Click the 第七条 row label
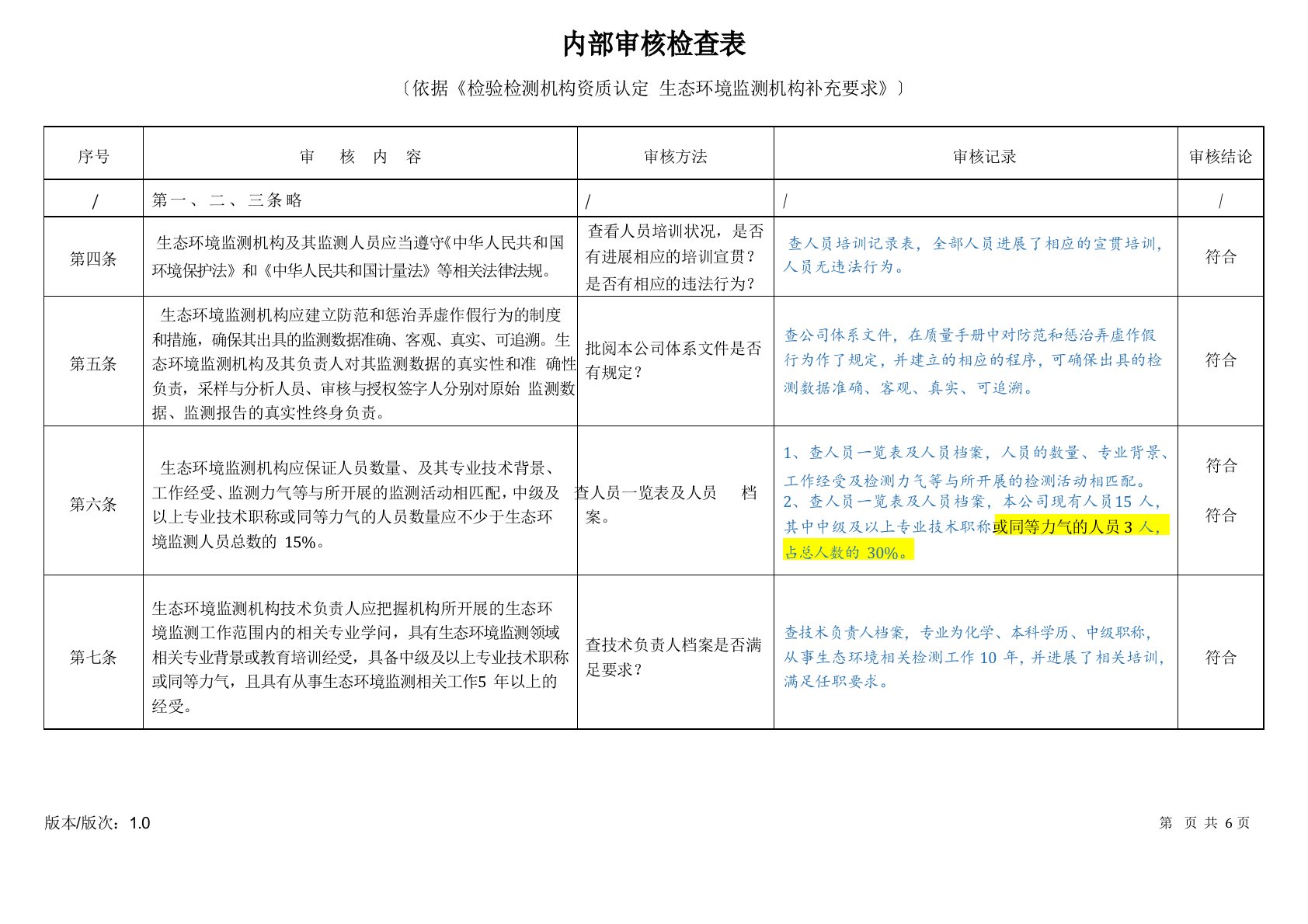Viewport: 1308px width, 924px height. pos(93,657)
